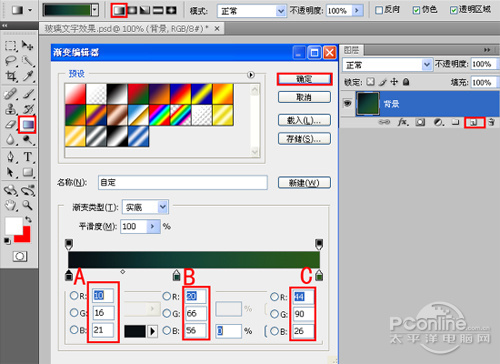Image resolution: width=500 pixels, height=364 pixels.
Task: Click the 载入 Load button
Action: (304, 120)
